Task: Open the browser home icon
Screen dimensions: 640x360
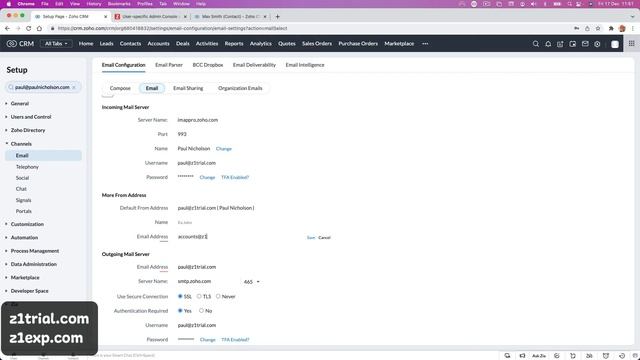Action: pos(39,28)
